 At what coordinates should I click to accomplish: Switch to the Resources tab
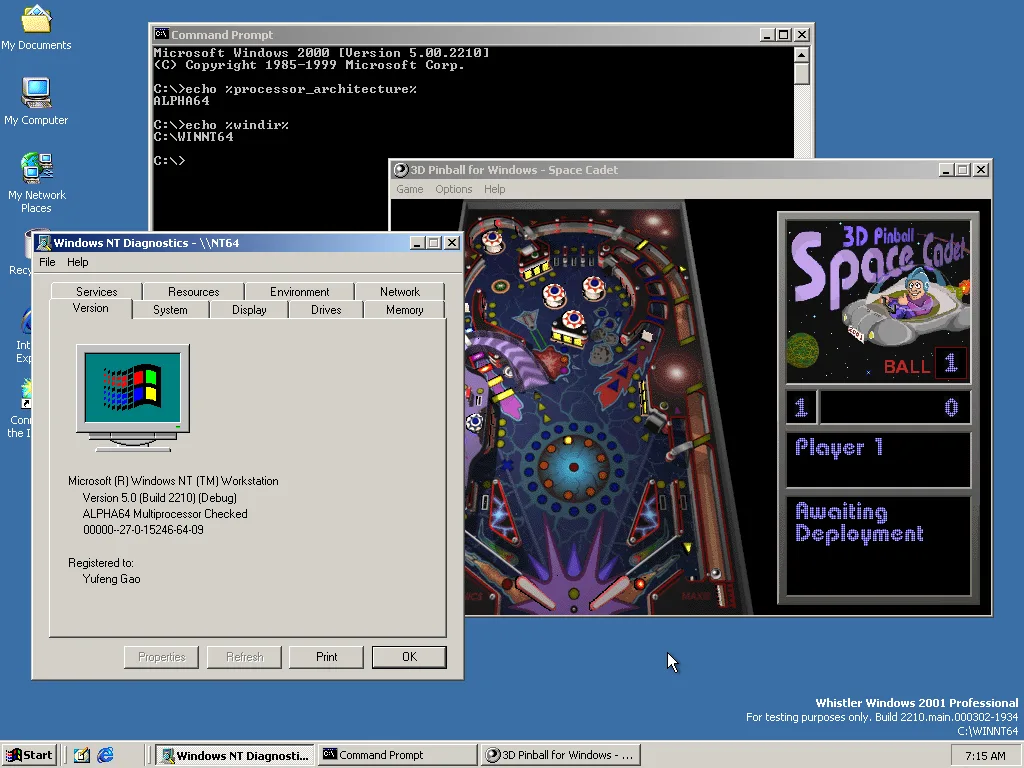pyautogui.click(x=193, y=291)
